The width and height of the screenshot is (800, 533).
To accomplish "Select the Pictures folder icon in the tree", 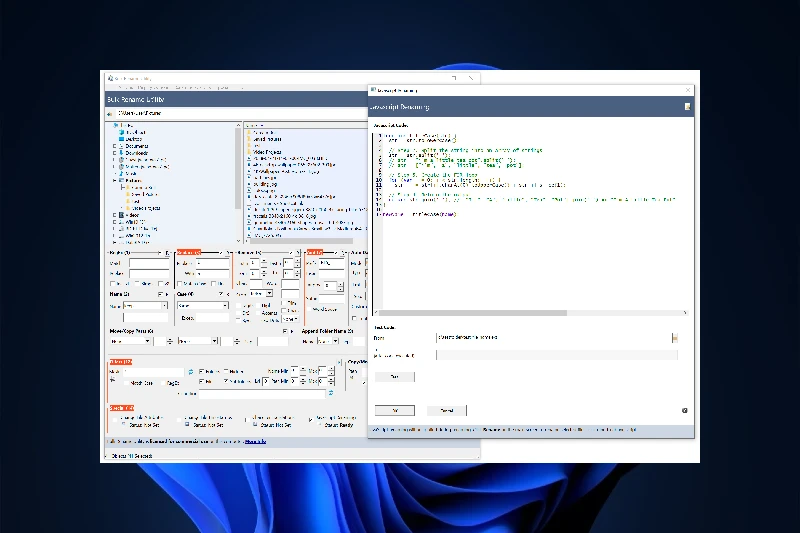I will (121, 181).
